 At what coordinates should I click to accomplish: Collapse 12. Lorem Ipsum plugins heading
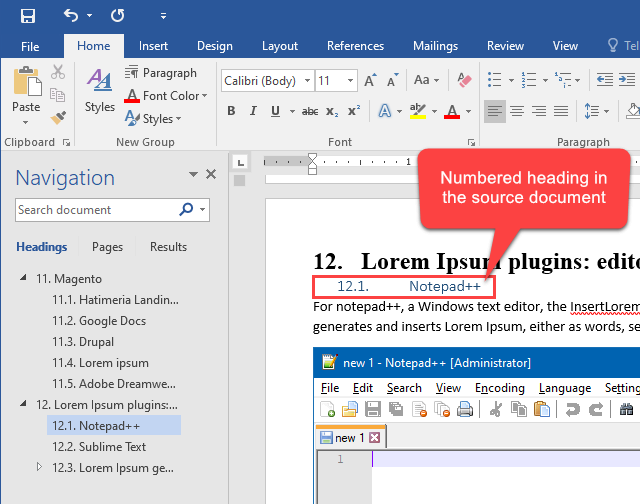23,404
